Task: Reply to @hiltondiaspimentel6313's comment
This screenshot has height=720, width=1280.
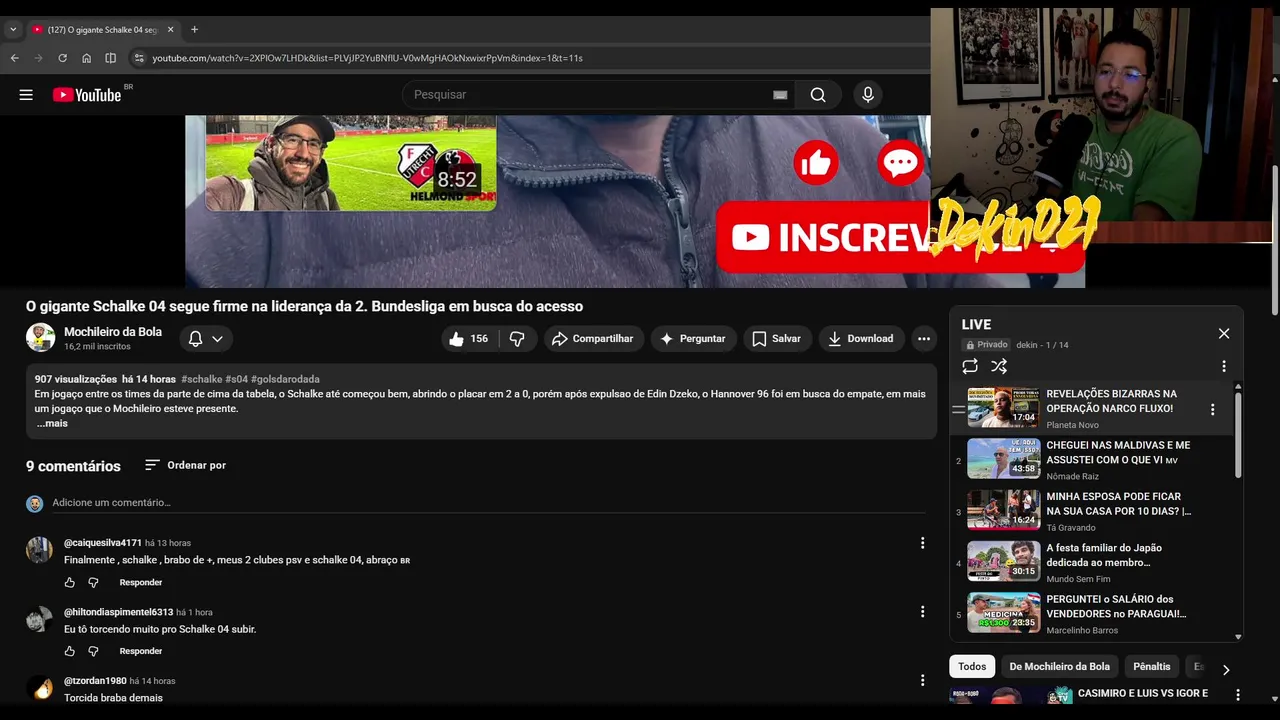Action: 141,651
